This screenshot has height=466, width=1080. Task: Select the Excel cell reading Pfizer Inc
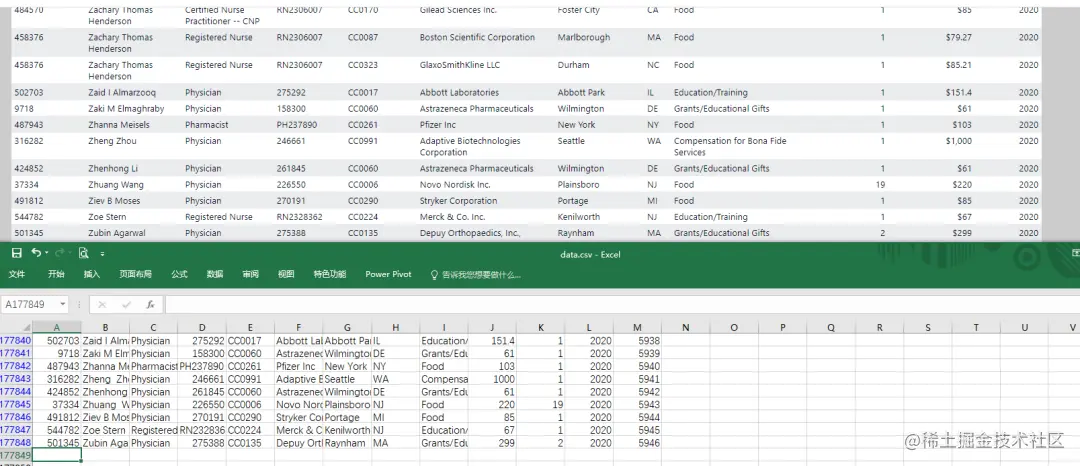coord(298,366)
